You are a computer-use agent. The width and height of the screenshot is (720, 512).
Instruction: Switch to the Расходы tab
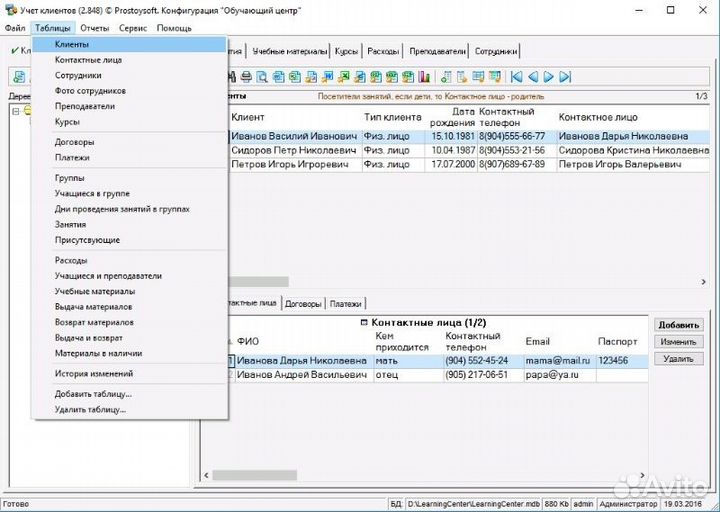coord(383,51)
